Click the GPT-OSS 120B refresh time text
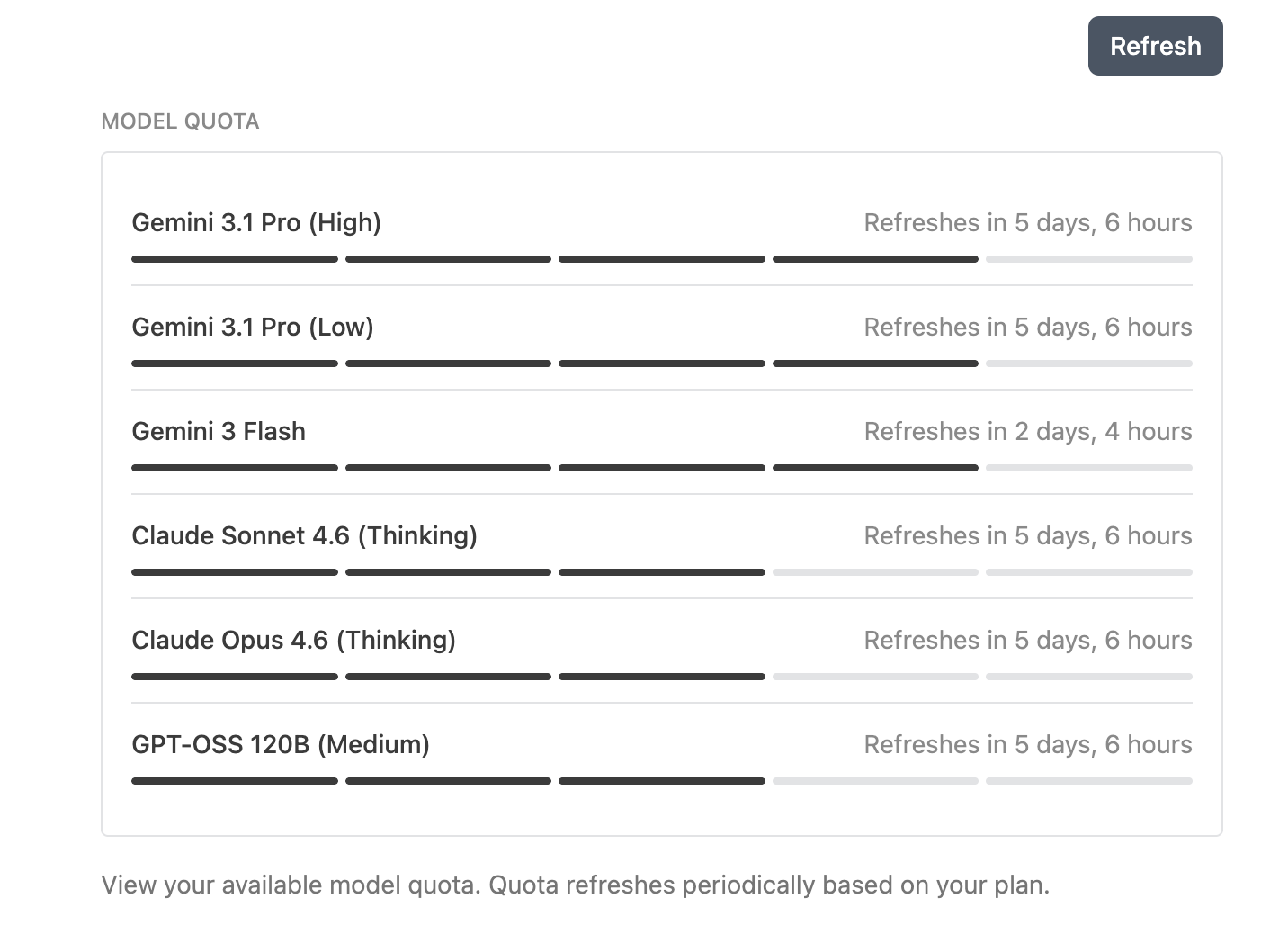Screen dimensions: 1288x925 (1027, 744)
